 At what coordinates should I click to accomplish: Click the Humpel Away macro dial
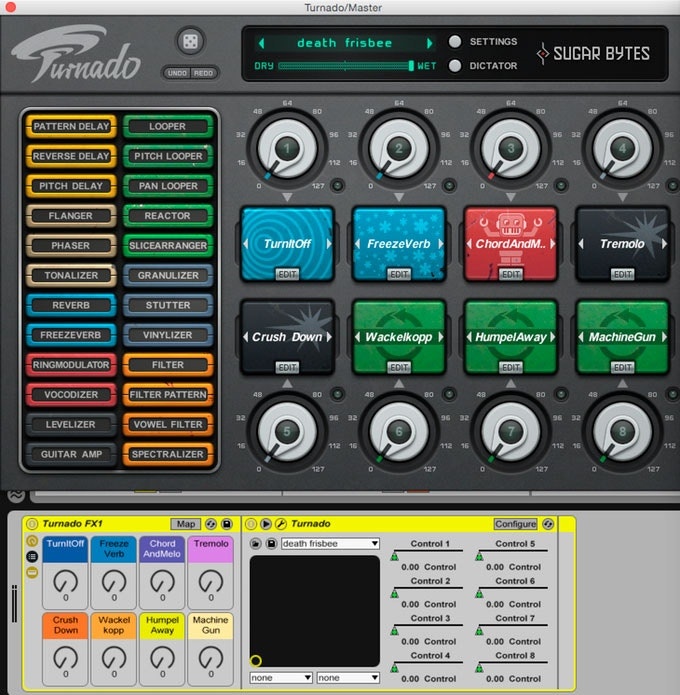[162, 658]
